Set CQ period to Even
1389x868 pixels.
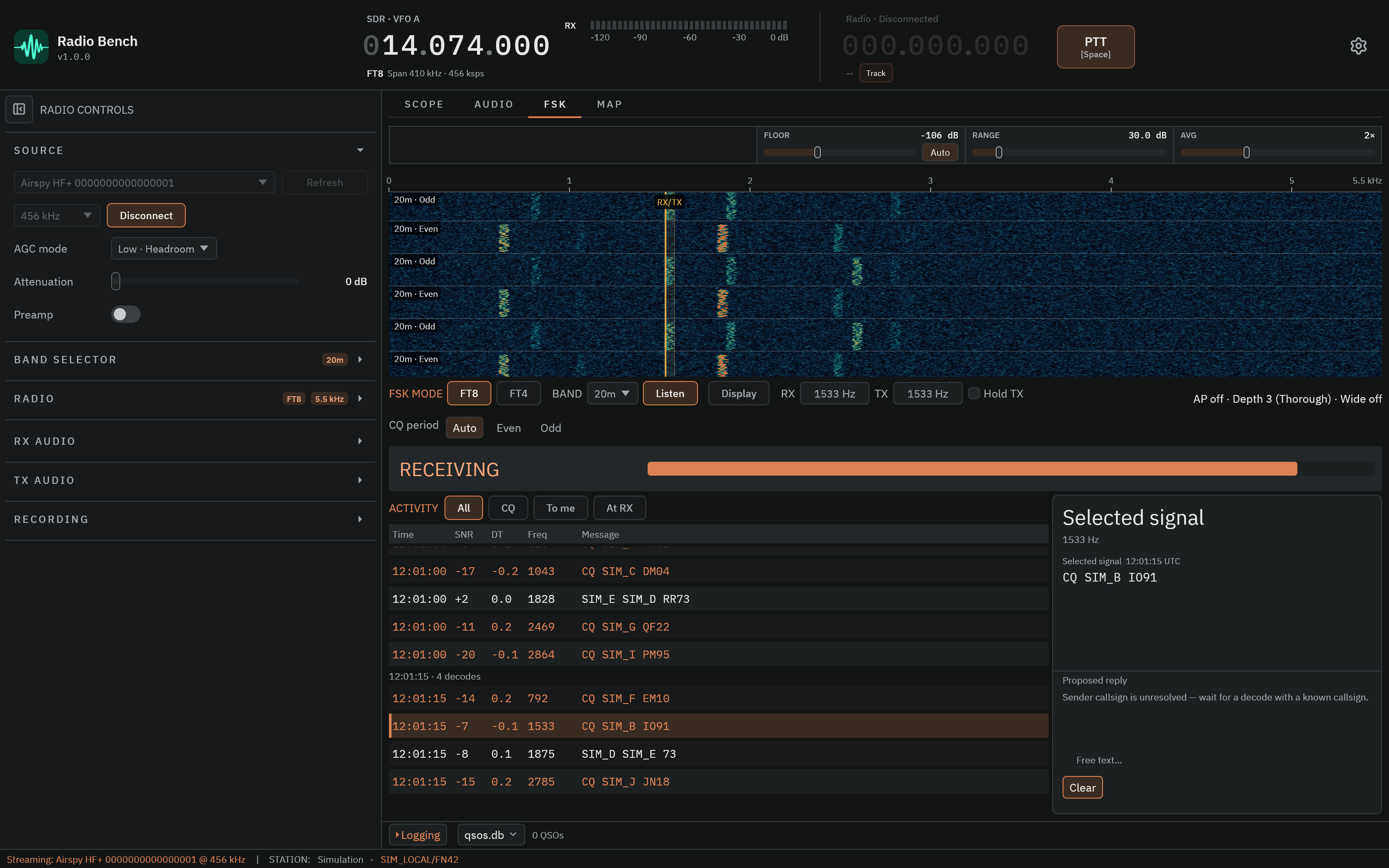pyautogui.click(x=509, y=427)
